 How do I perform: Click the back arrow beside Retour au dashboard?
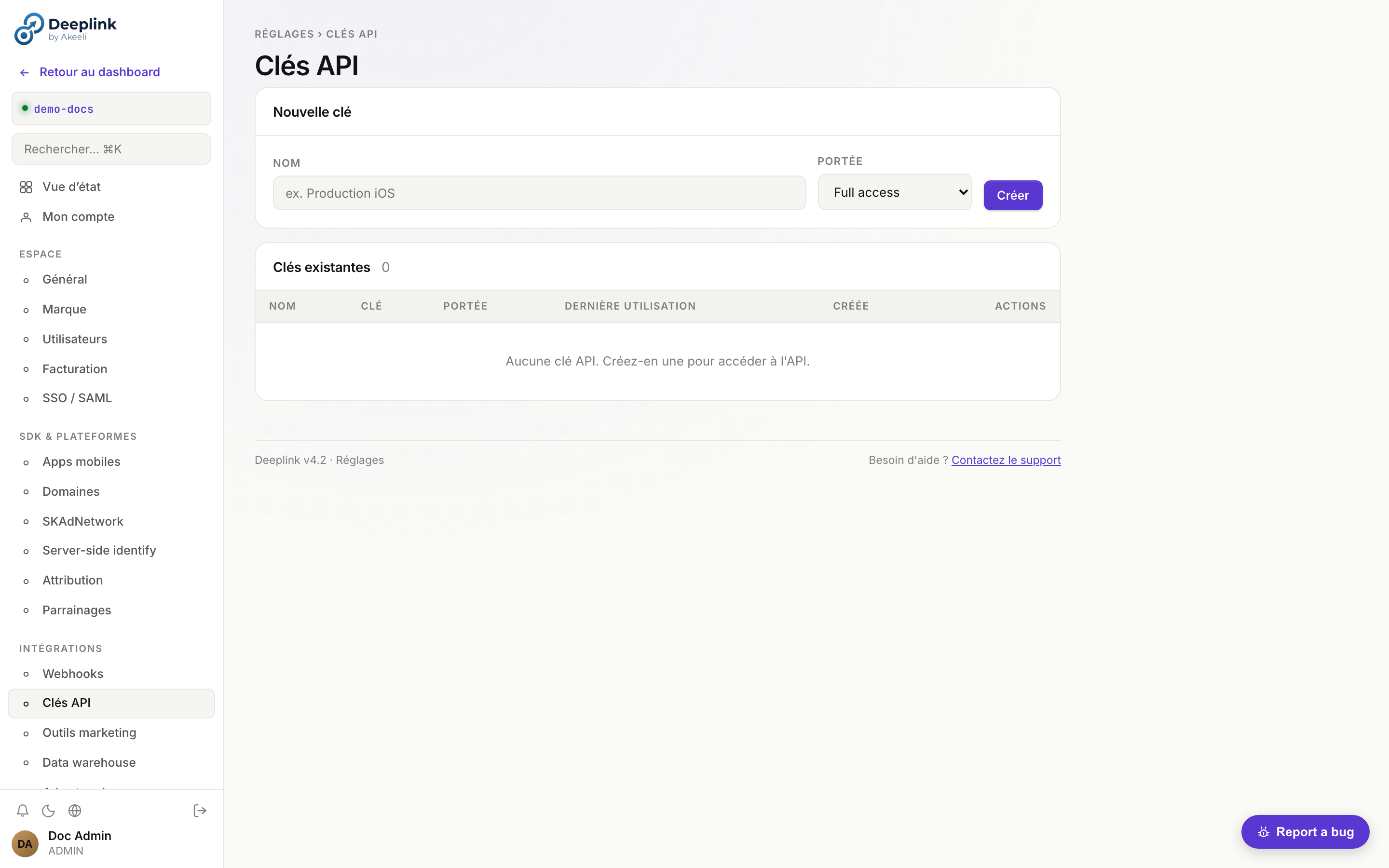tap(24, 73)
